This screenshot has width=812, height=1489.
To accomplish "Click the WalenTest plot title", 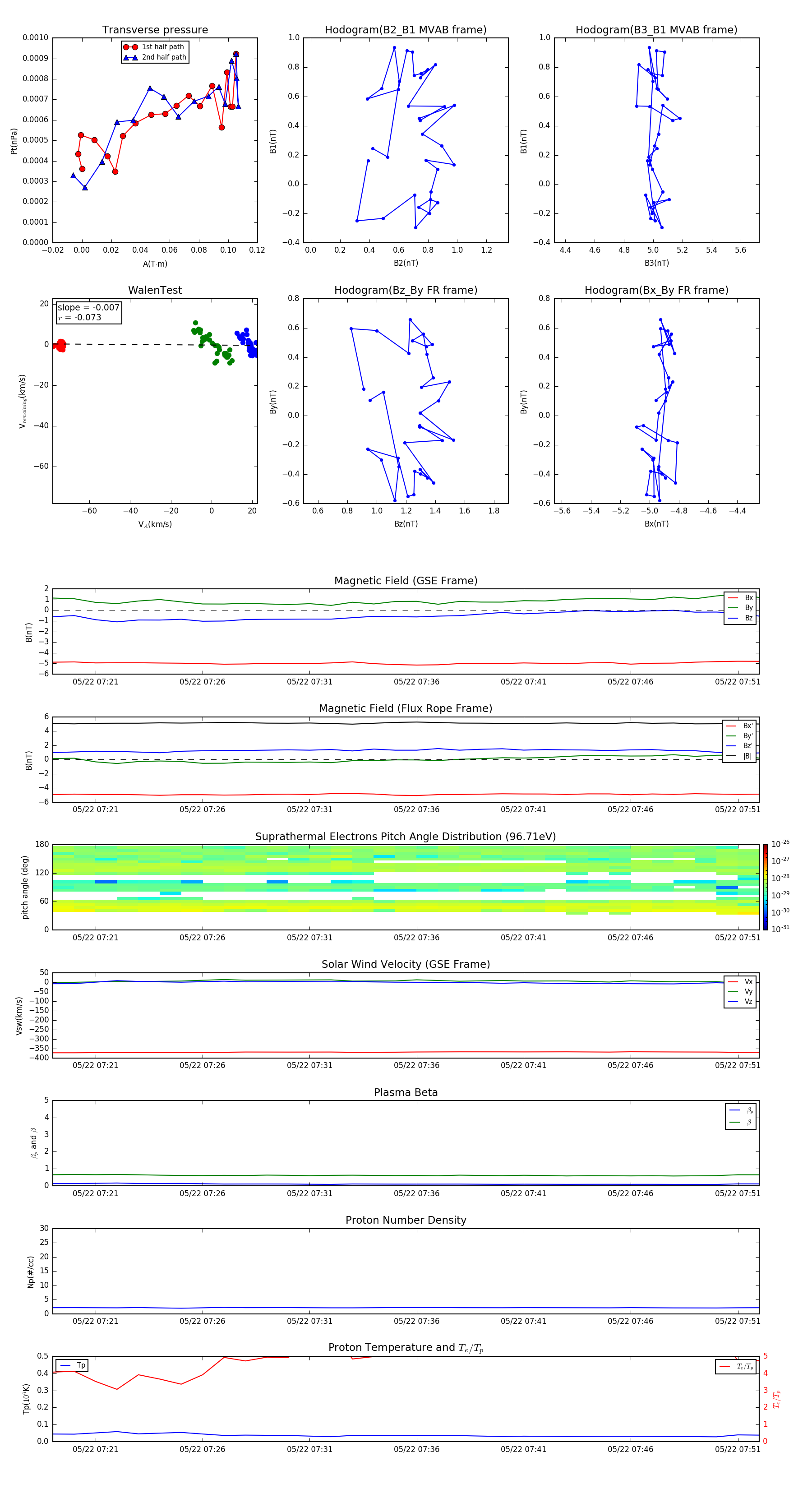I will [x=155, y=290].
